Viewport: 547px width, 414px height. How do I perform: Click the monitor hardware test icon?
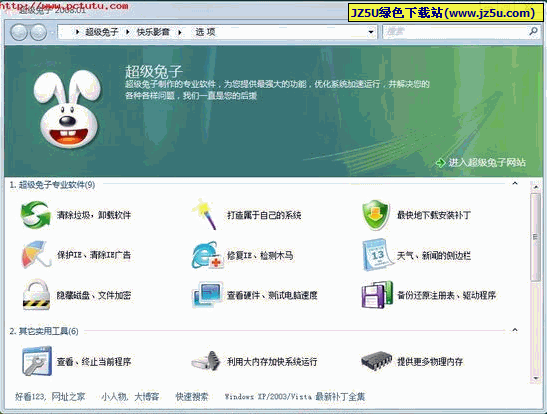207,295
